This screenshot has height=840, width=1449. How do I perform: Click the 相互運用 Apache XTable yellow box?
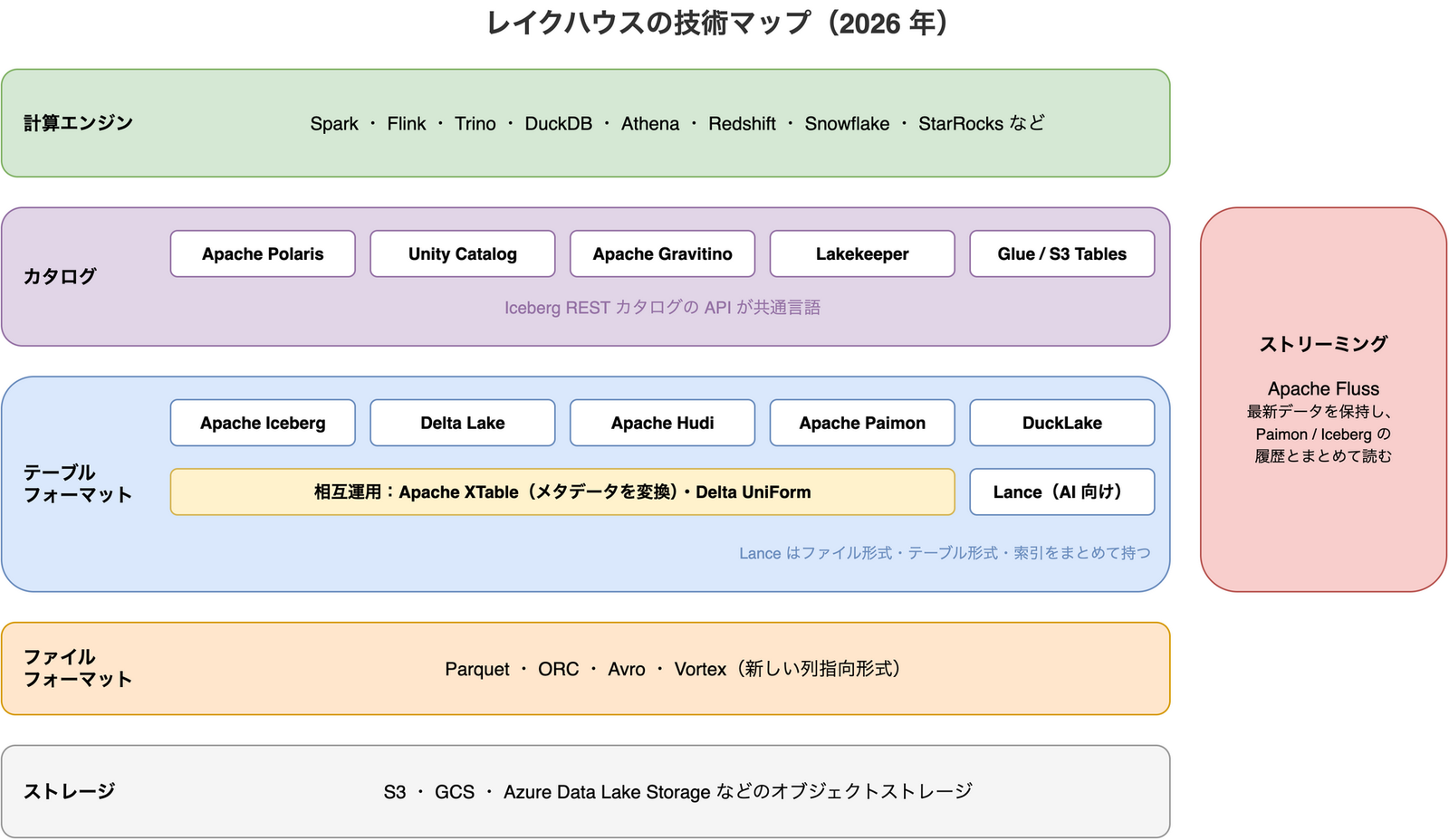(x=562, y=492)
